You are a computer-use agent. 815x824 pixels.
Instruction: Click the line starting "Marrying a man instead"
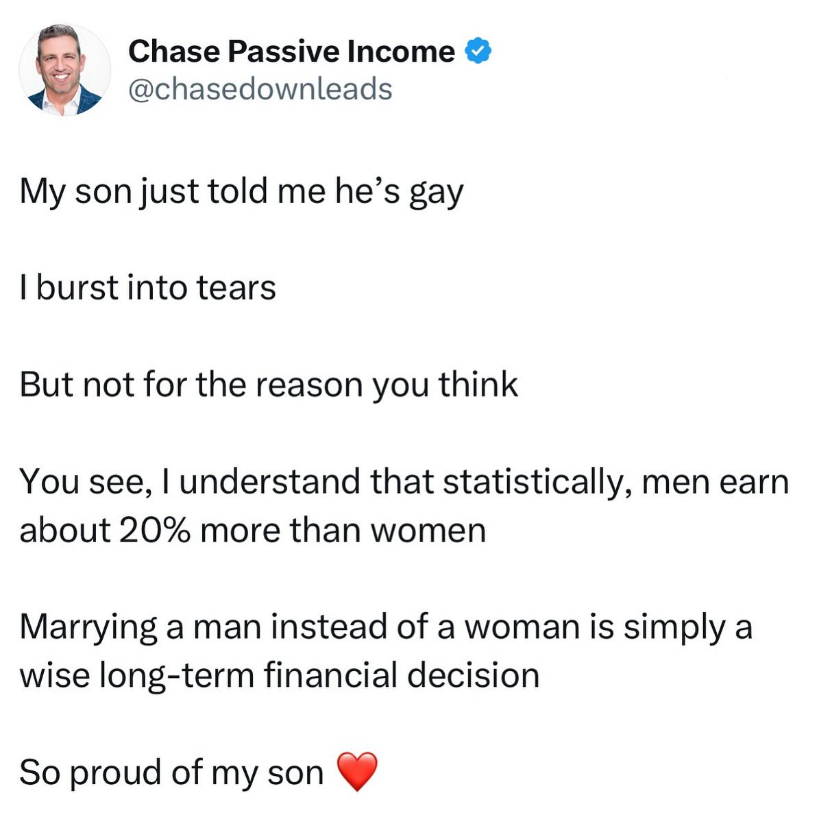click(x=386, y=627)
